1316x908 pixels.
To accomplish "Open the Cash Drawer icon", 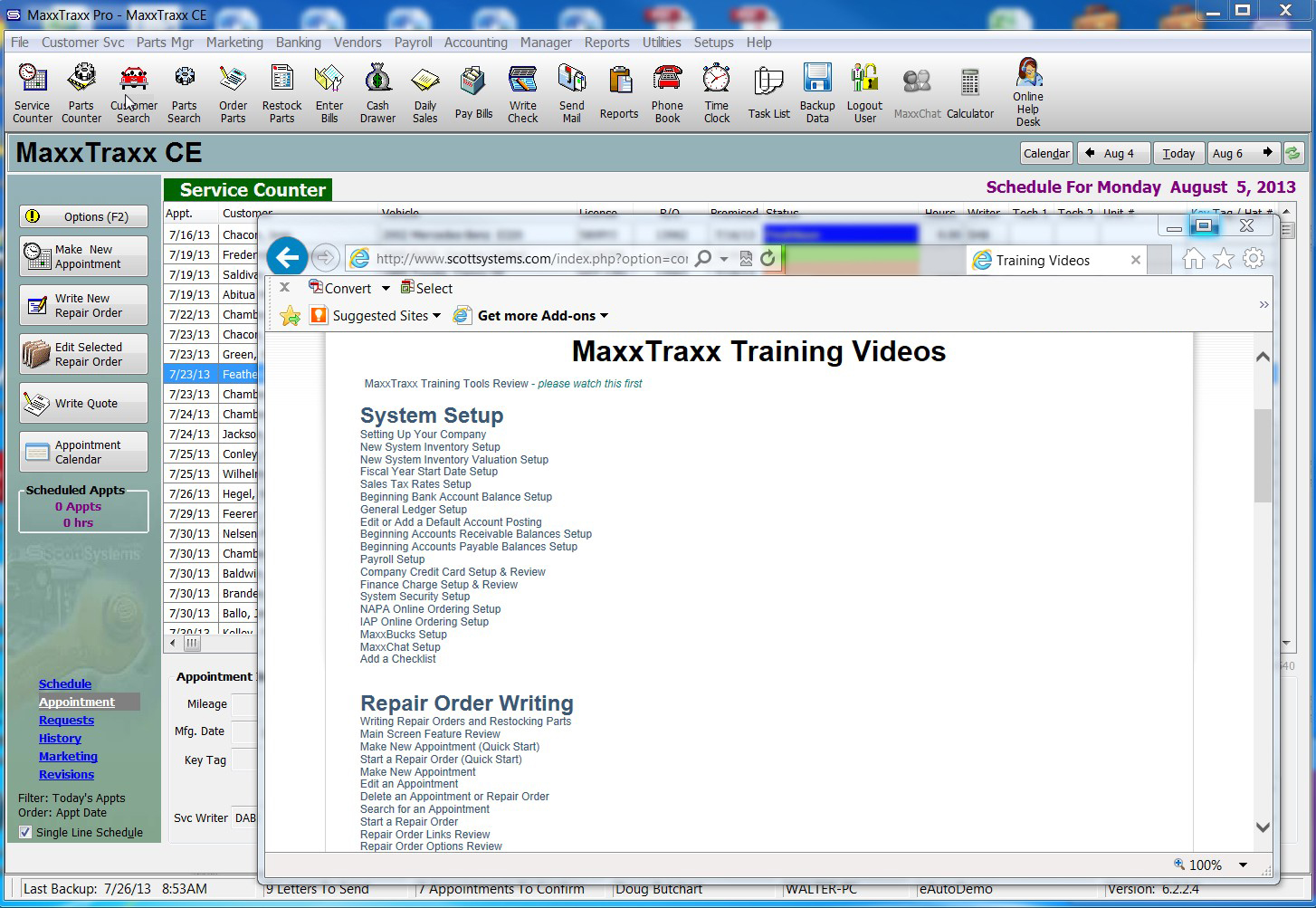I will 377,92.
